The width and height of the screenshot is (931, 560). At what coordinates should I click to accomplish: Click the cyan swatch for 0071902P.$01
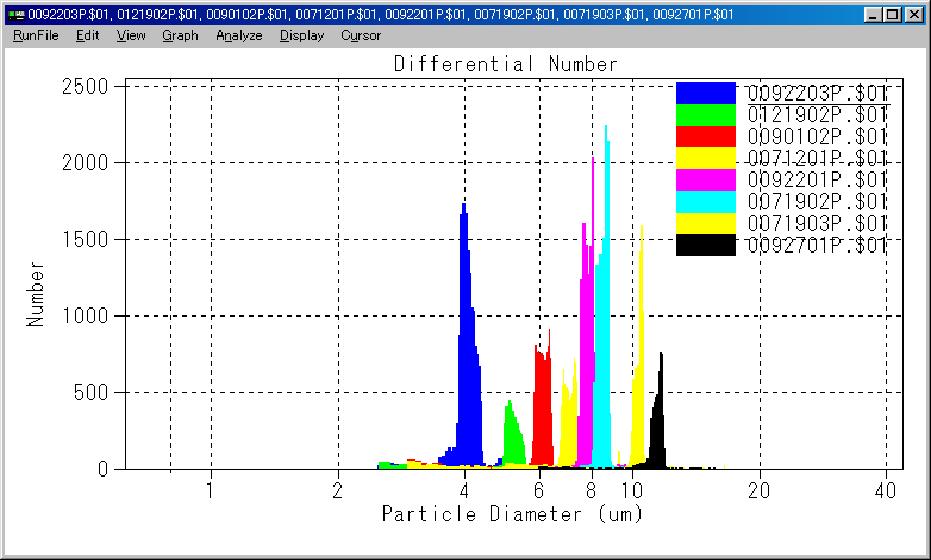point(705,202)
